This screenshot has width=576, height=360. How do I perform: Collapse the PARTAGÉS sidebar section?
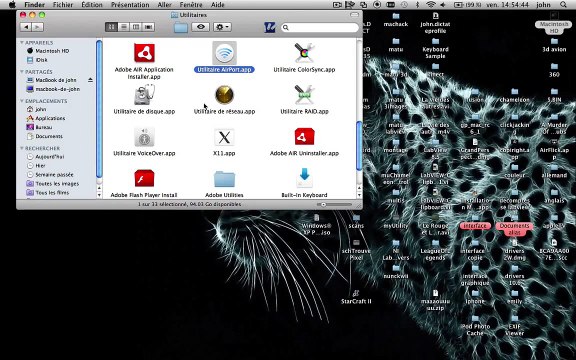click(x=22, y=72)
